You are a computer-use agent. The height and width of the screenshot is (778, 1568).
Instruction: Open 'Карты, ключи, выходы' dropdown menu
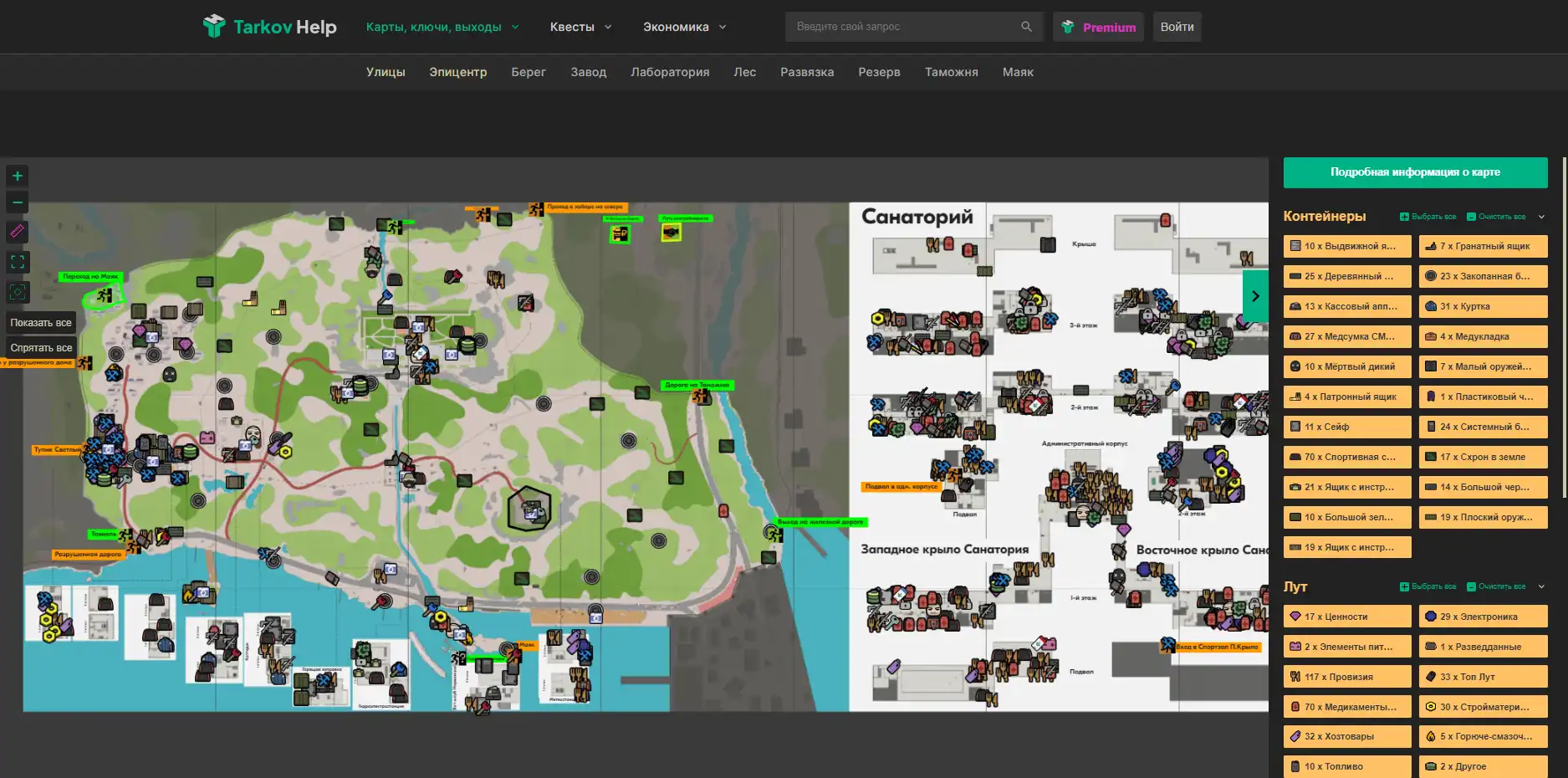[x=442, y=27]
